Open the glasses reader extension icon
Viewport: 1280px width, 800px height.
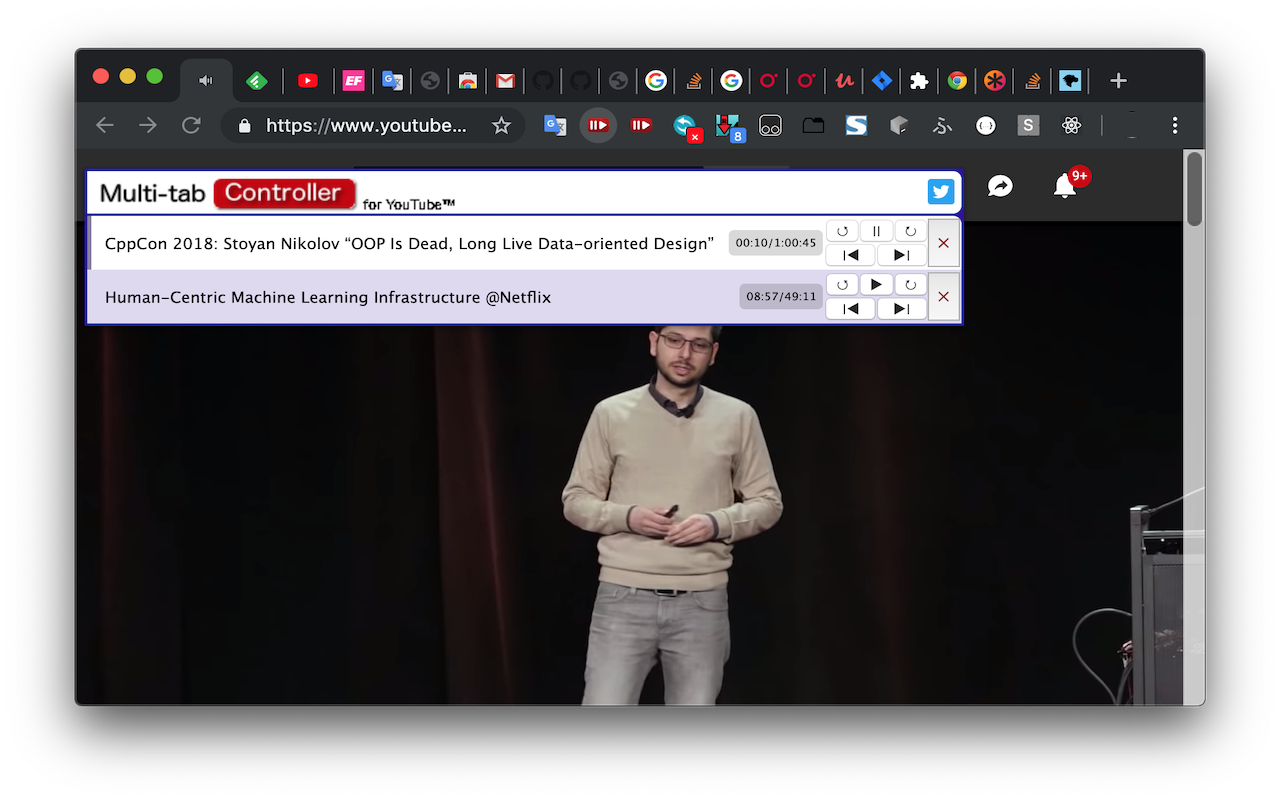pyautogui.click(x=770, y=126)
